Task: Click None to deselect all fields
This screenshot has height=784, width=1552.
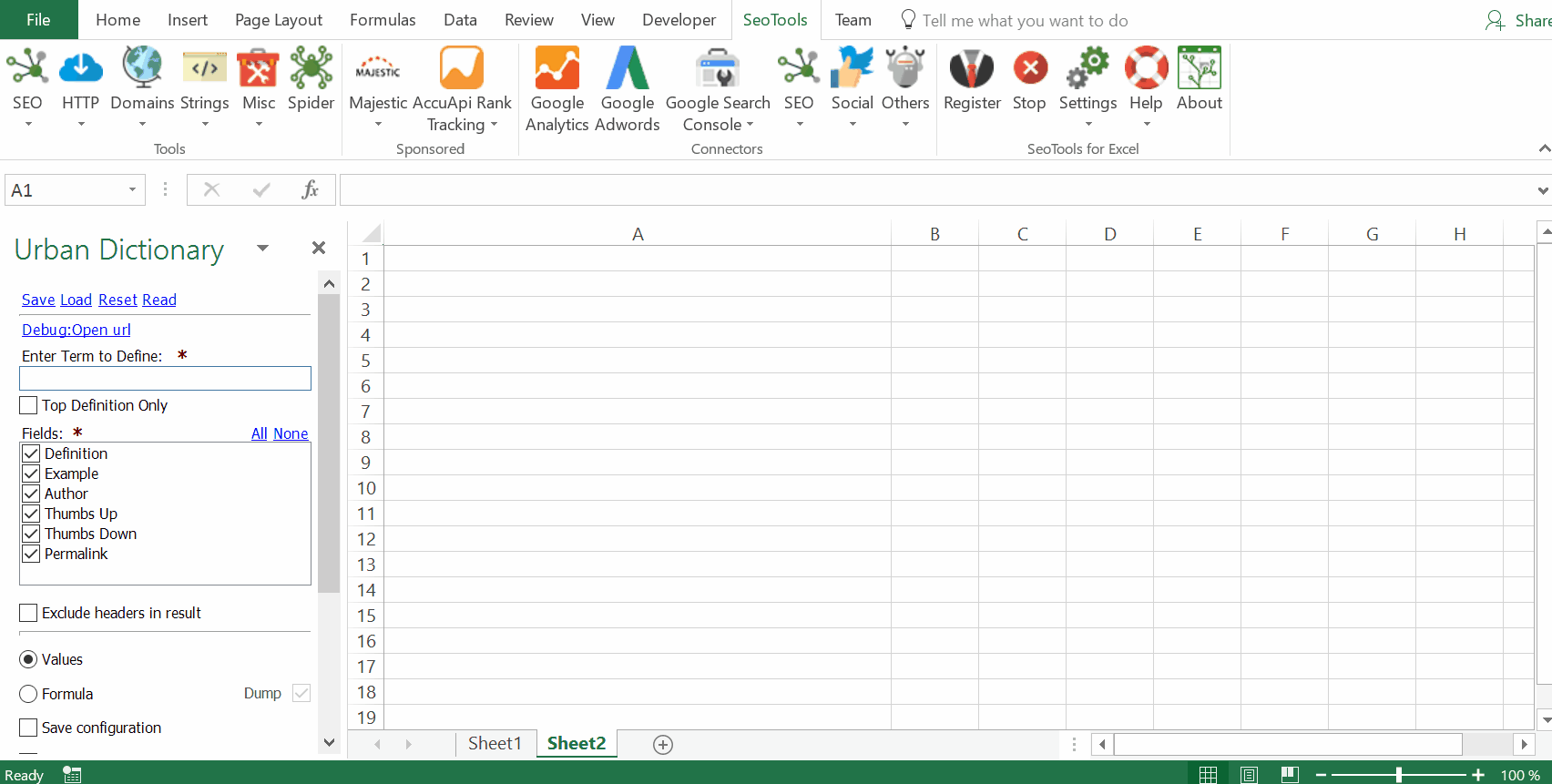Action: coord(291,433)
